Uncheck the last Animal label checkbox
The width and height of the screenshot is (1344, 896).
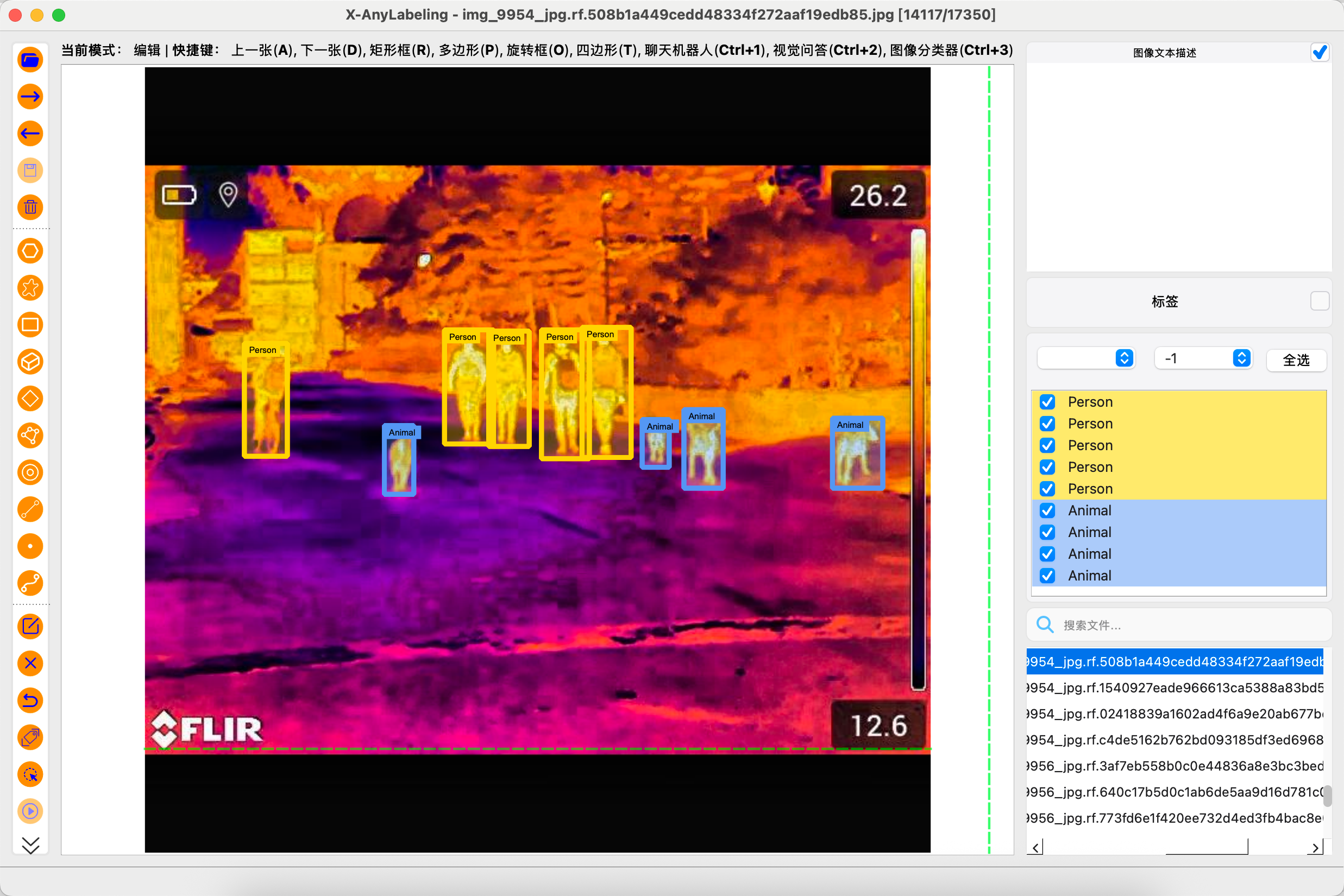point(1047,576)
